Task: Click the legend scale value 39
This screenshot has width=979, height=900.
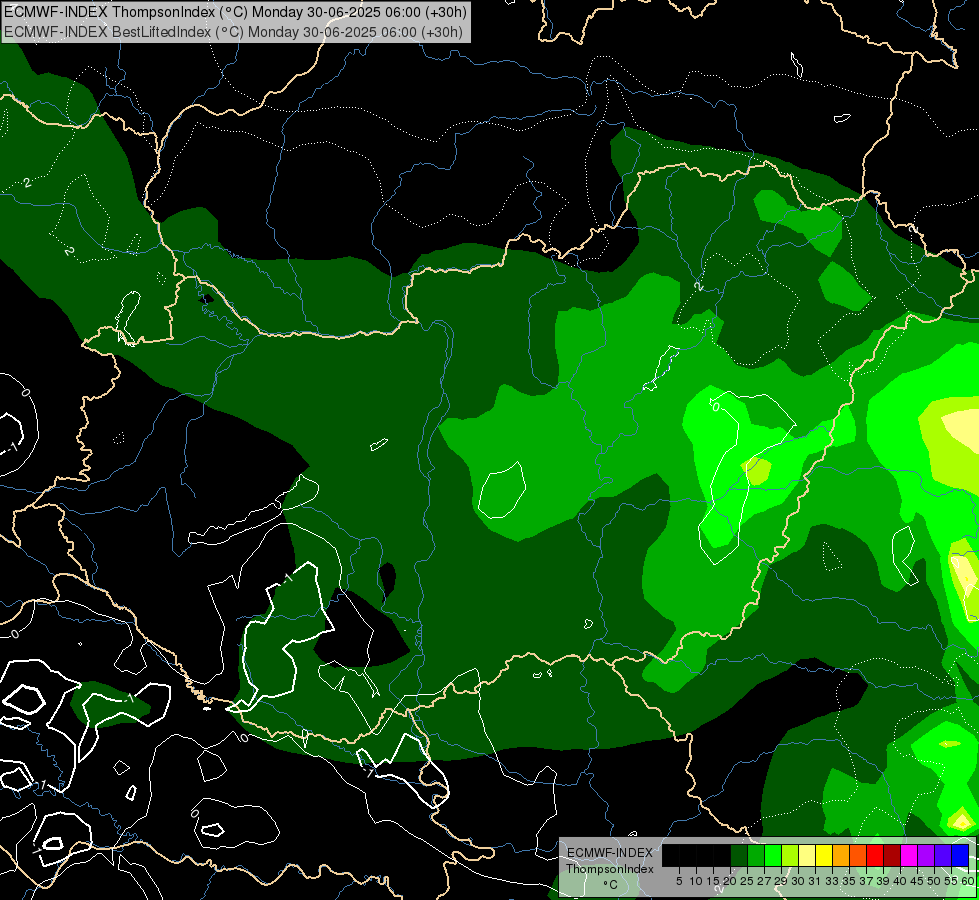Action: pos(883,881)
